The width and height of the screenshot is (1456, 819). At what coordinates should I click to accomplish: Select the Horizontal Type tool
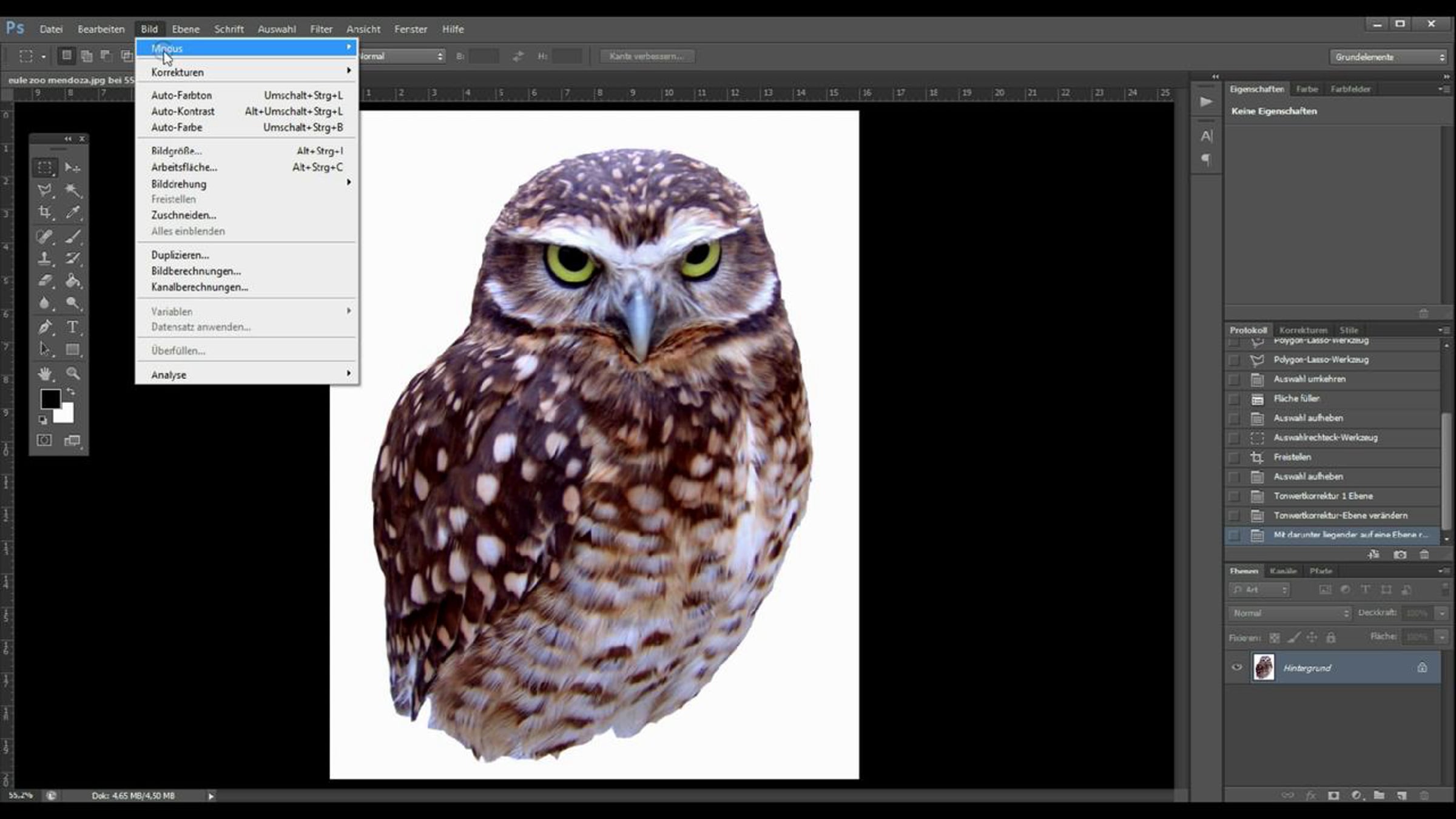(x=72, y=327)
